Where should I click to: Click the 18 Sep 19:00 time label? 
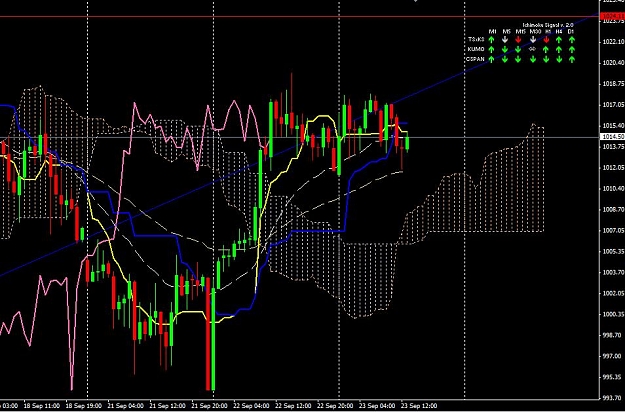83,406
